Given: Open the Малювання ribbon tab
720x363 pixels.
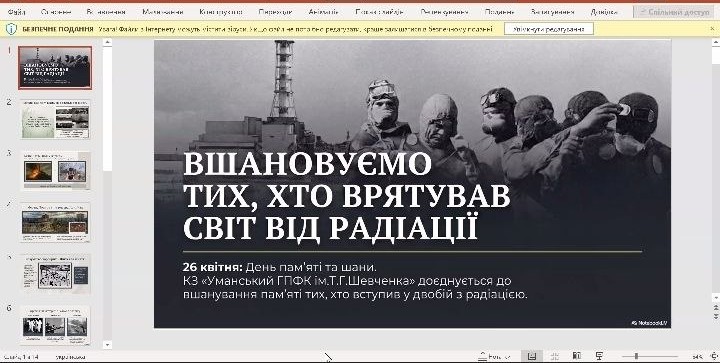Looking at the screenshot, I should pyautogui.click(x=163, y=12).
